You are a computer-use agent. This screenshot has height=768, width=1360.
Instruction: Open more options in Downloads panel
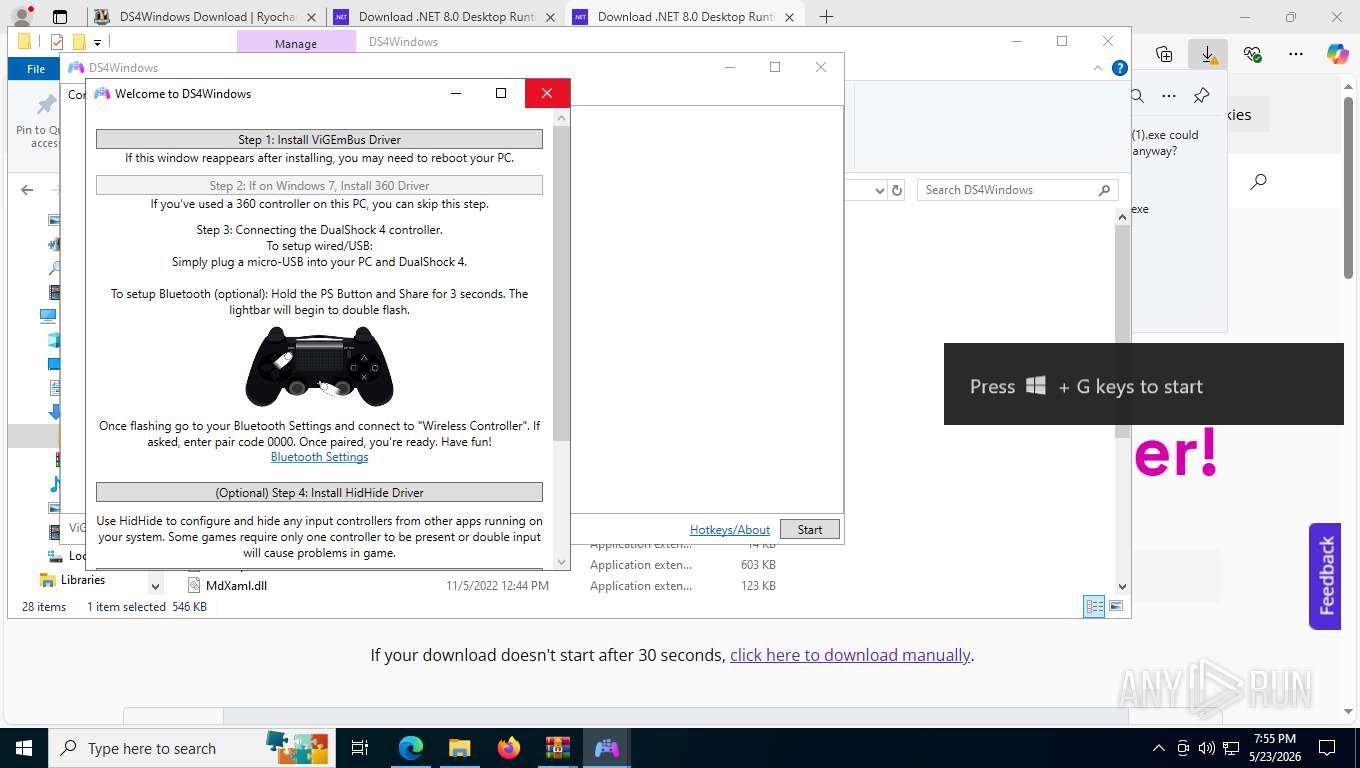coord(1169,96)
